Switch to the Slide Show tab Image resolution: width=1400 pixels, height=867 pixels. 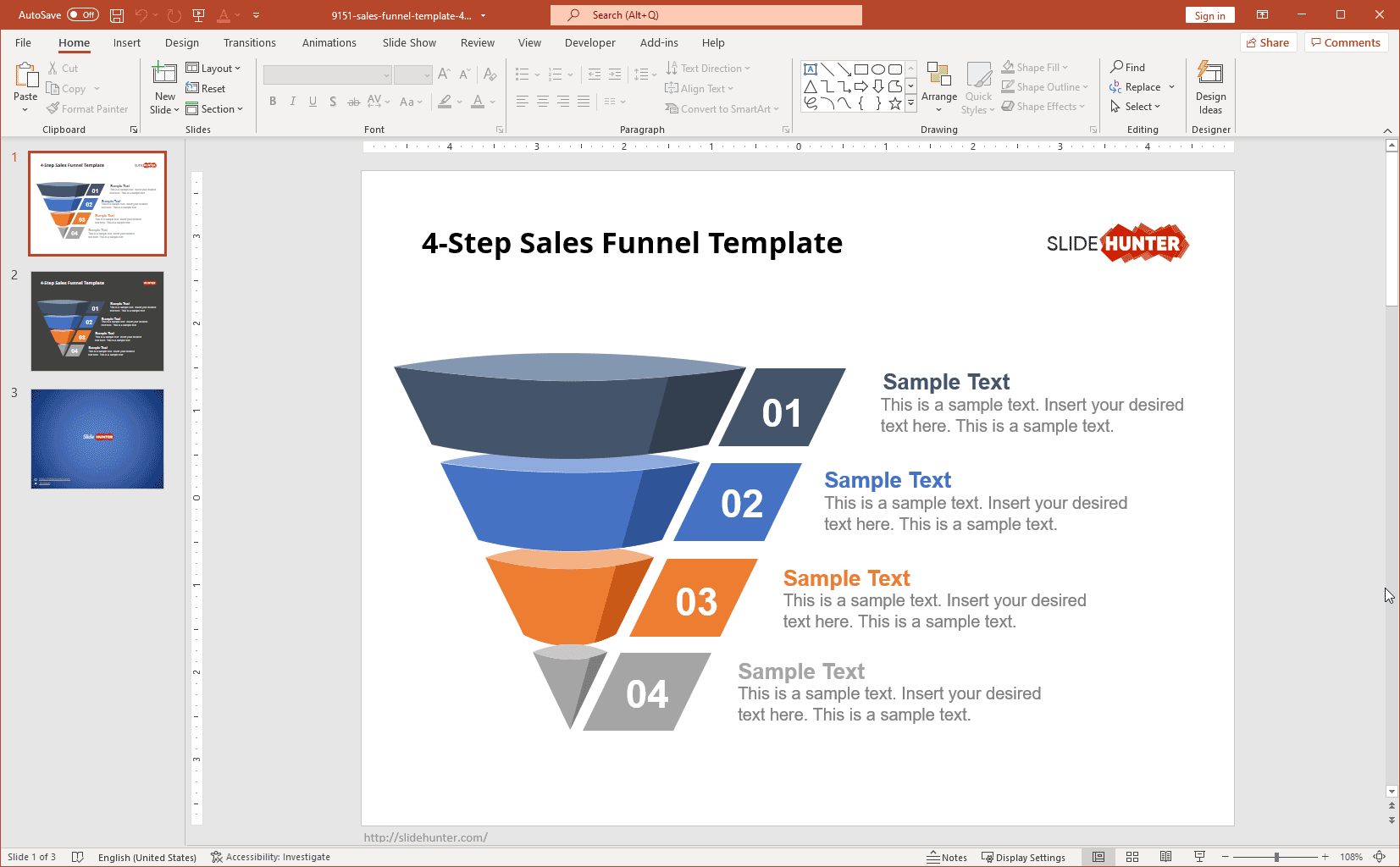(x=409, y=43)
